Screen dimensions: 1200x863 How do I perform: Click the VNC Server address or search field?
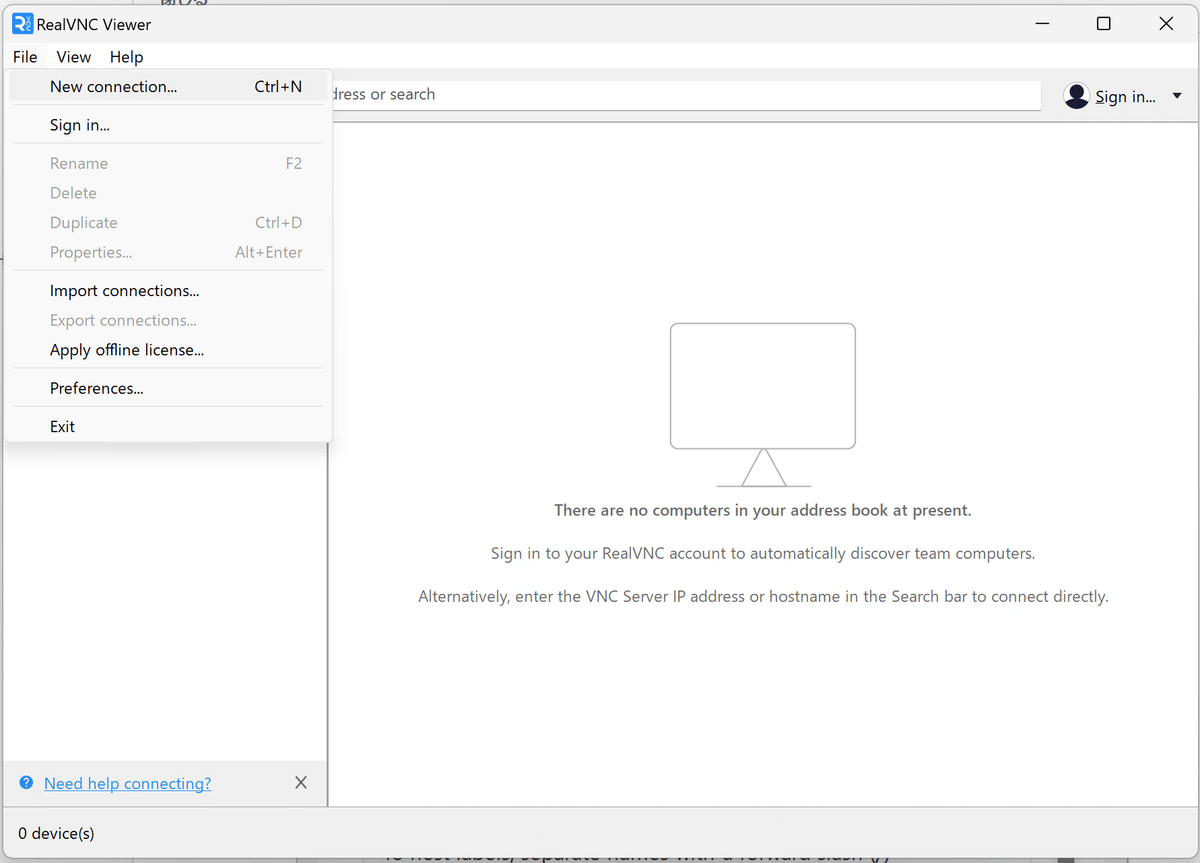[684, 95]
